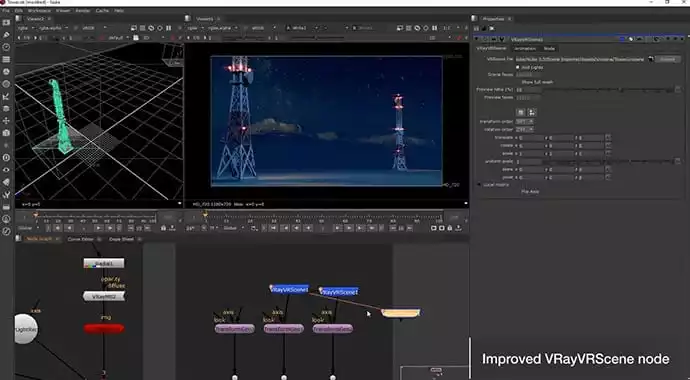Open the Image nodes toolbar icon
690x380 pixels.
6,22
